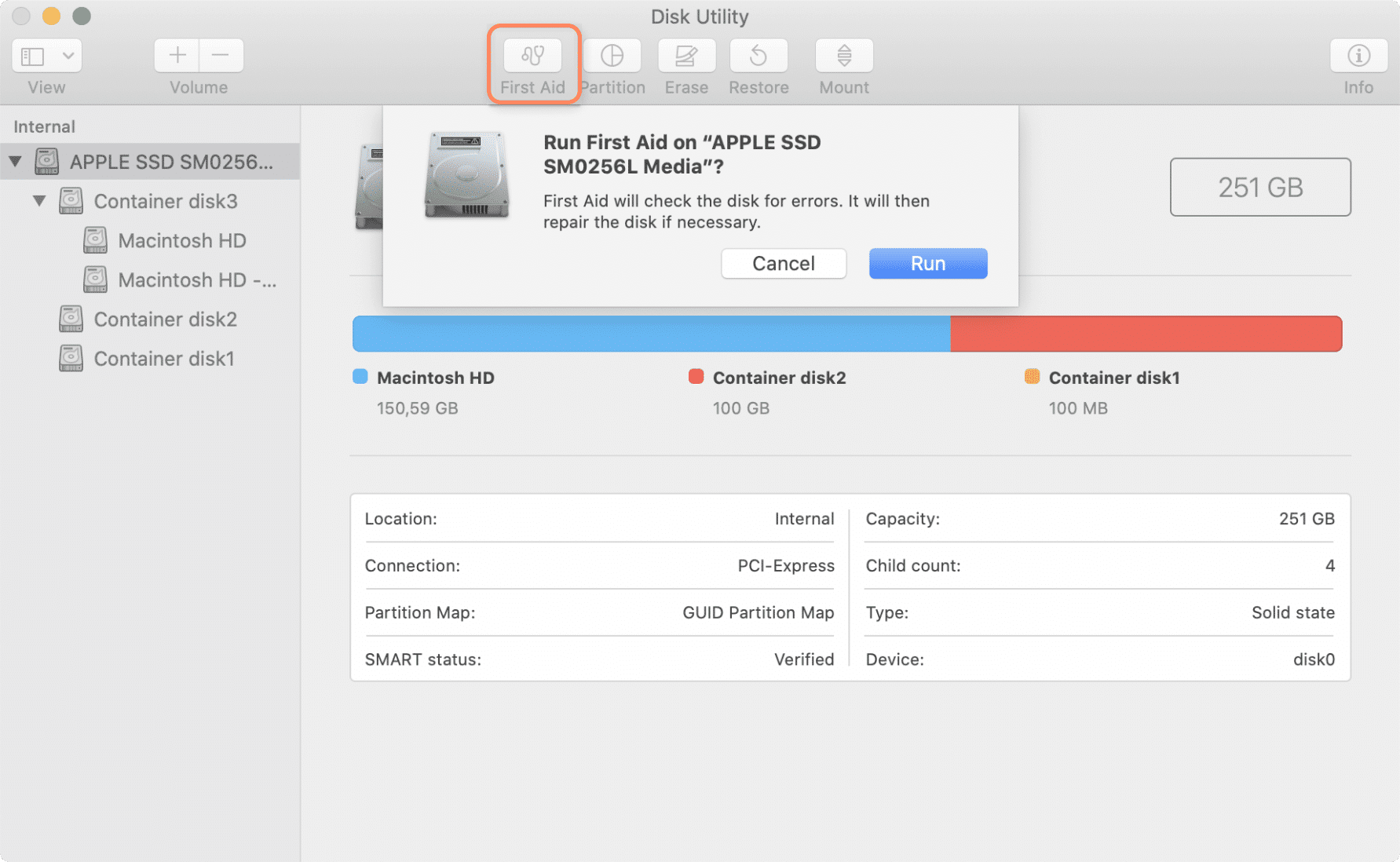Click the Macintosh HD volume icon in sidebar

(95, 240)
